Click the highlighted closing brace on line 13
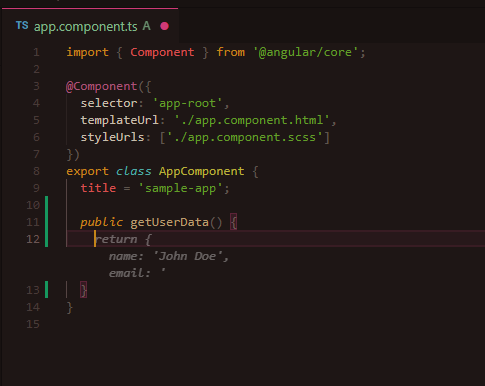This screenshot has width=485, height=386. [84, 290]
